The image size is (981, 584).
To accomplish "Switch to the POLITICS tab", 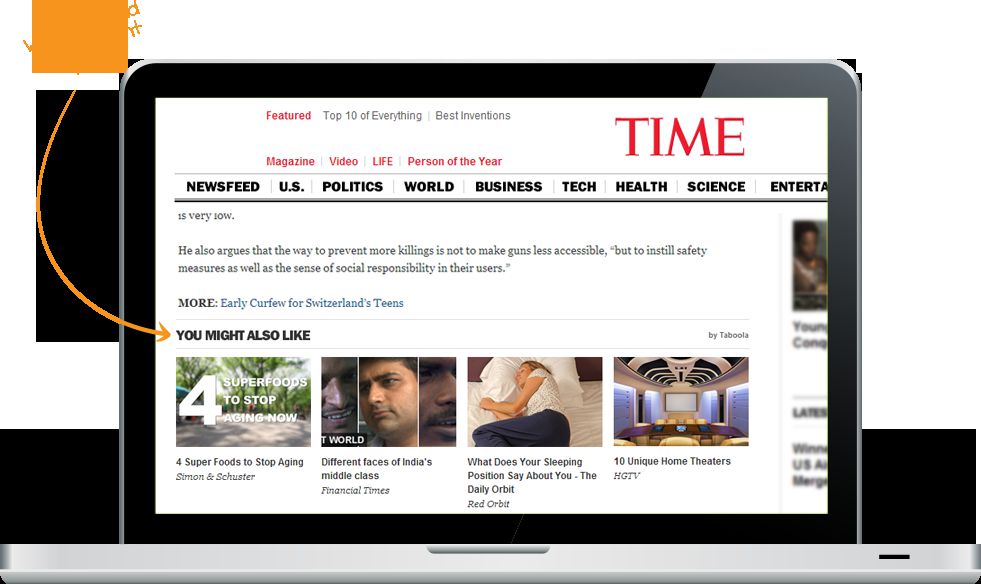I will click(x=352, y=186).
